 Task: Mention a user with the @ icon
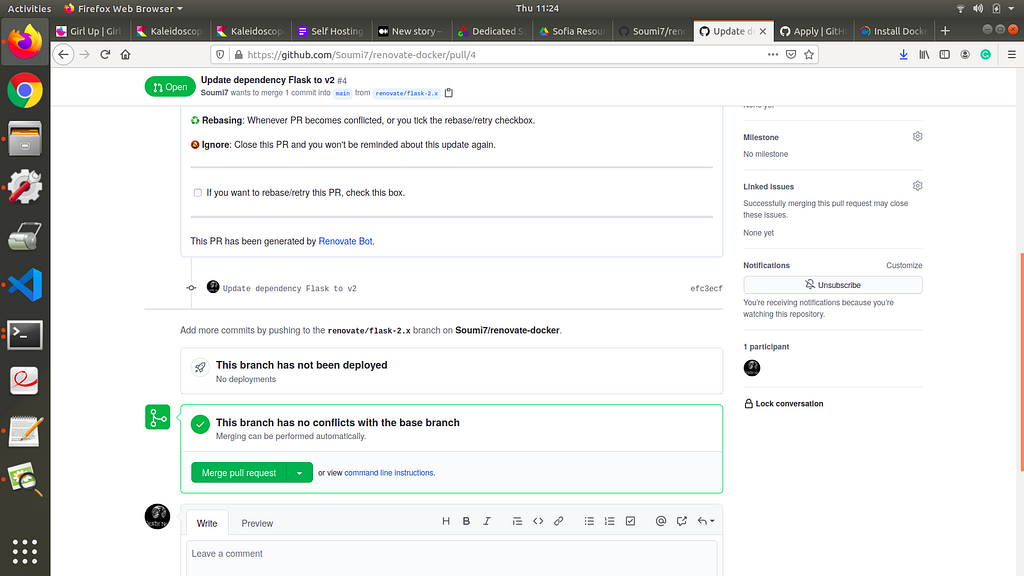661,521
